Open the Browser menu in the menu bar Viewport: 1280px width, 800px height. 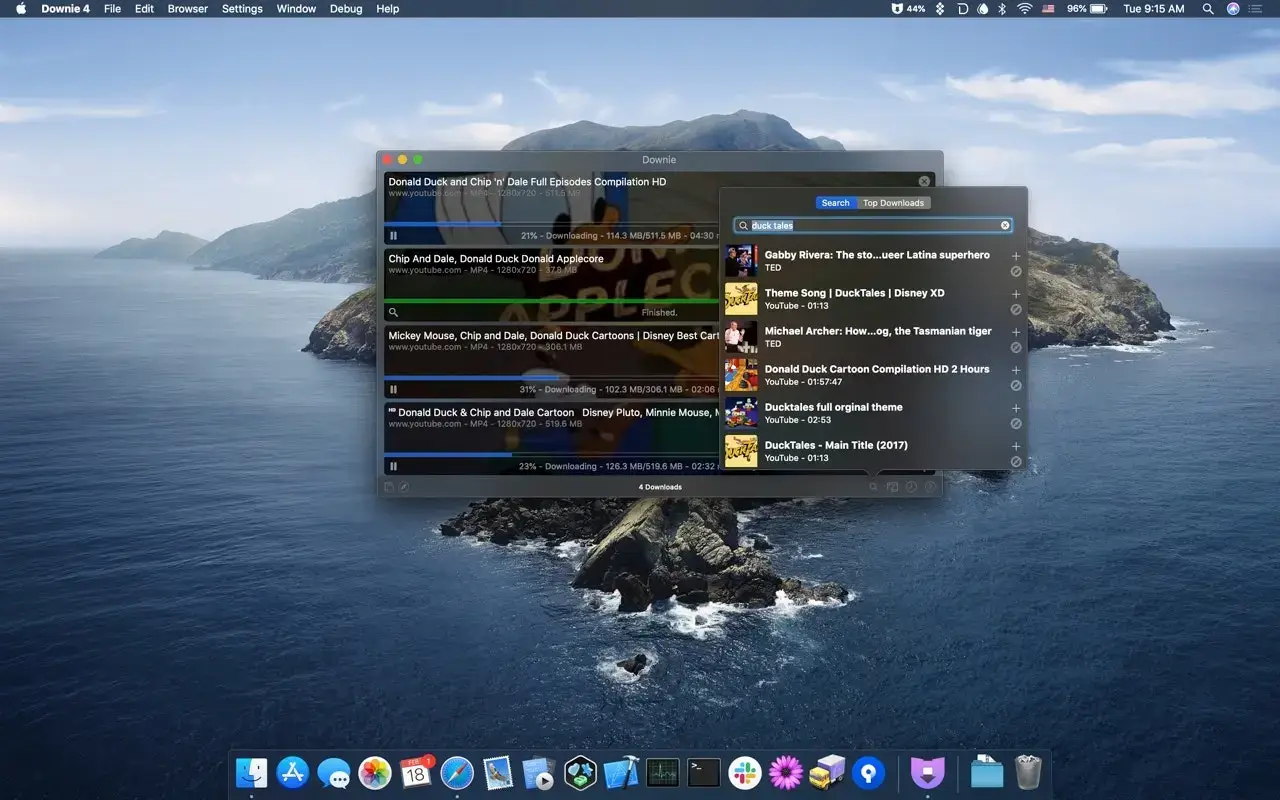[187, 8]
